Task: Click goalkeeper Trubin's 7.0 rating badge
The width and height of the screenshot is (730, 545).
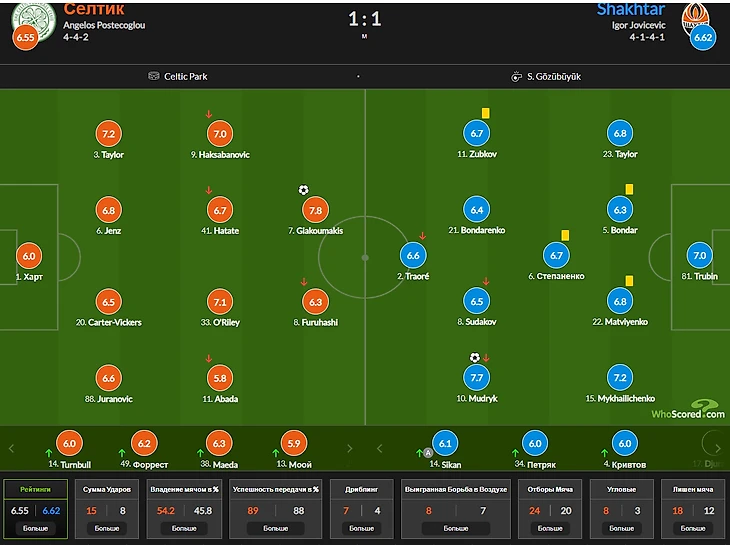Action: 699,256
